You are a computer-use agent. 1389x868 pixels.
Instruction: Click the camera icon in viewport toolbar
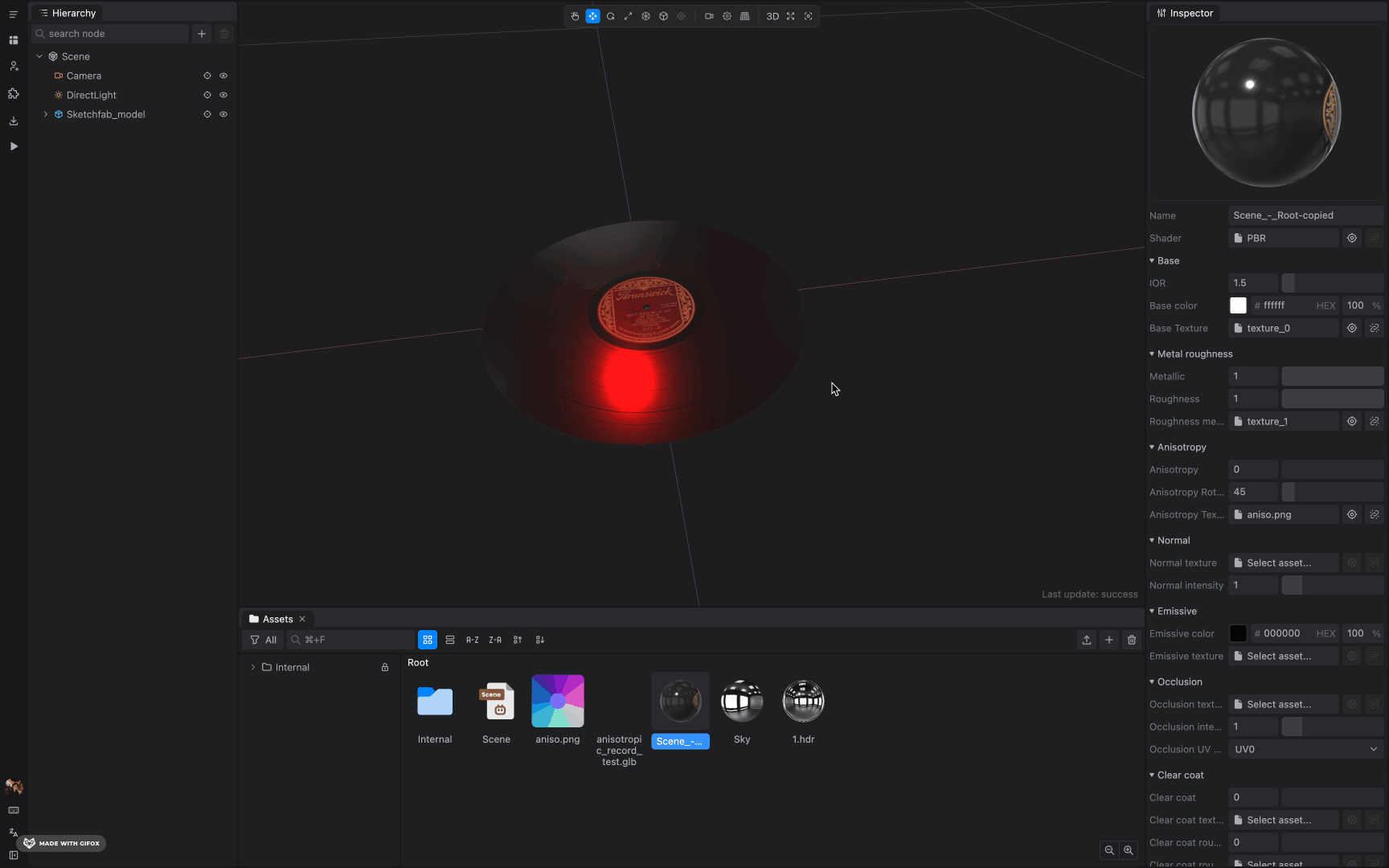pos(709,16)
